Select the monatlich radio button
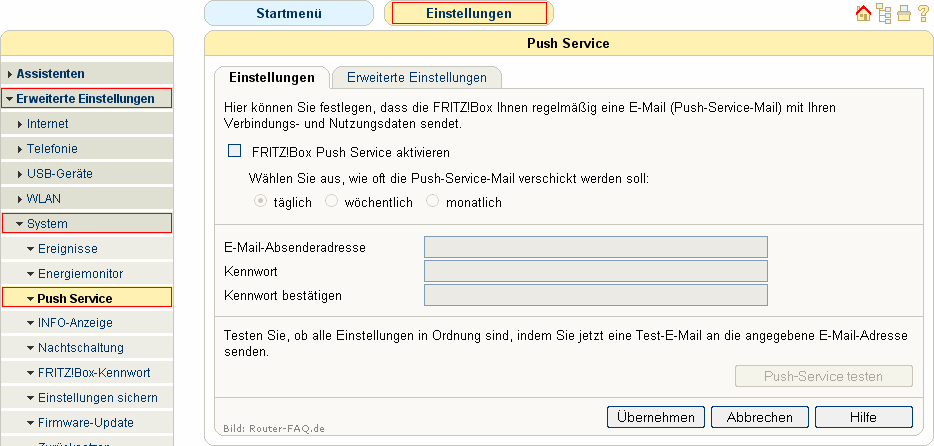Screen dimensions: 934x446 click(433, 202)
